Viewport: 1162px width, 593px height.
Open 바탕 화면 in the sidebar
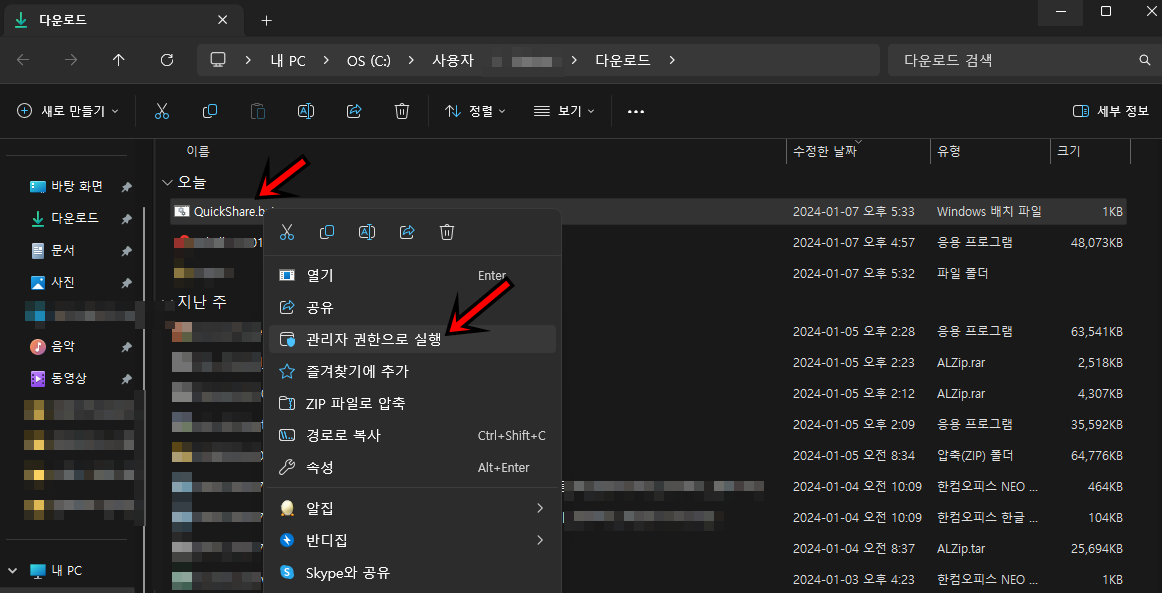76,186
